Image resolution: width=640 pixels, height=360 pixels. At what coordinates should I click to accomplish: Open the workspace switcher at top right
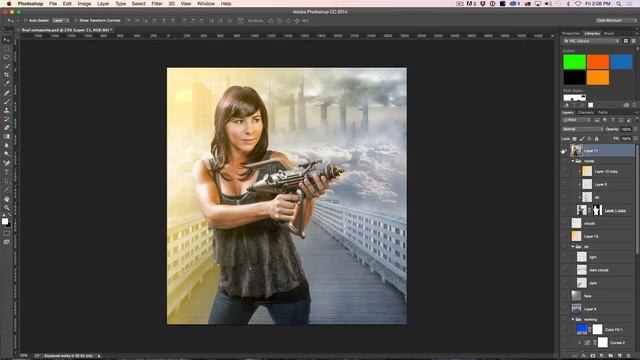coord(615,20)
